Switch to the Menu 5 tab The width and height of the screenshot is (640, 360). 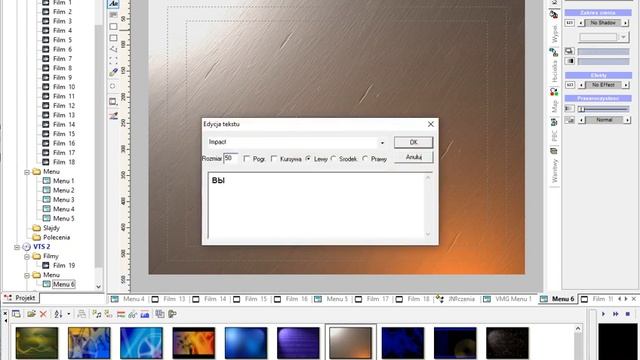point(331,299)
